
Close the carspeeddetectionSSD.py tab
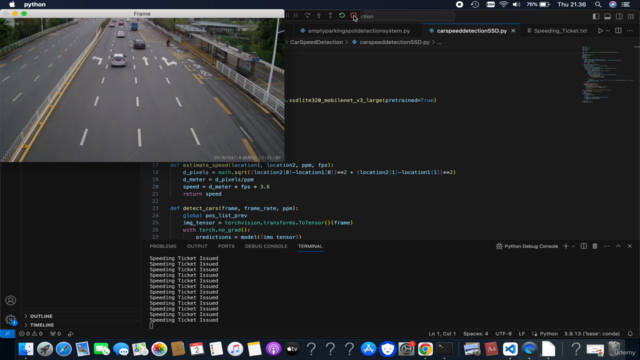pos(513,31)
